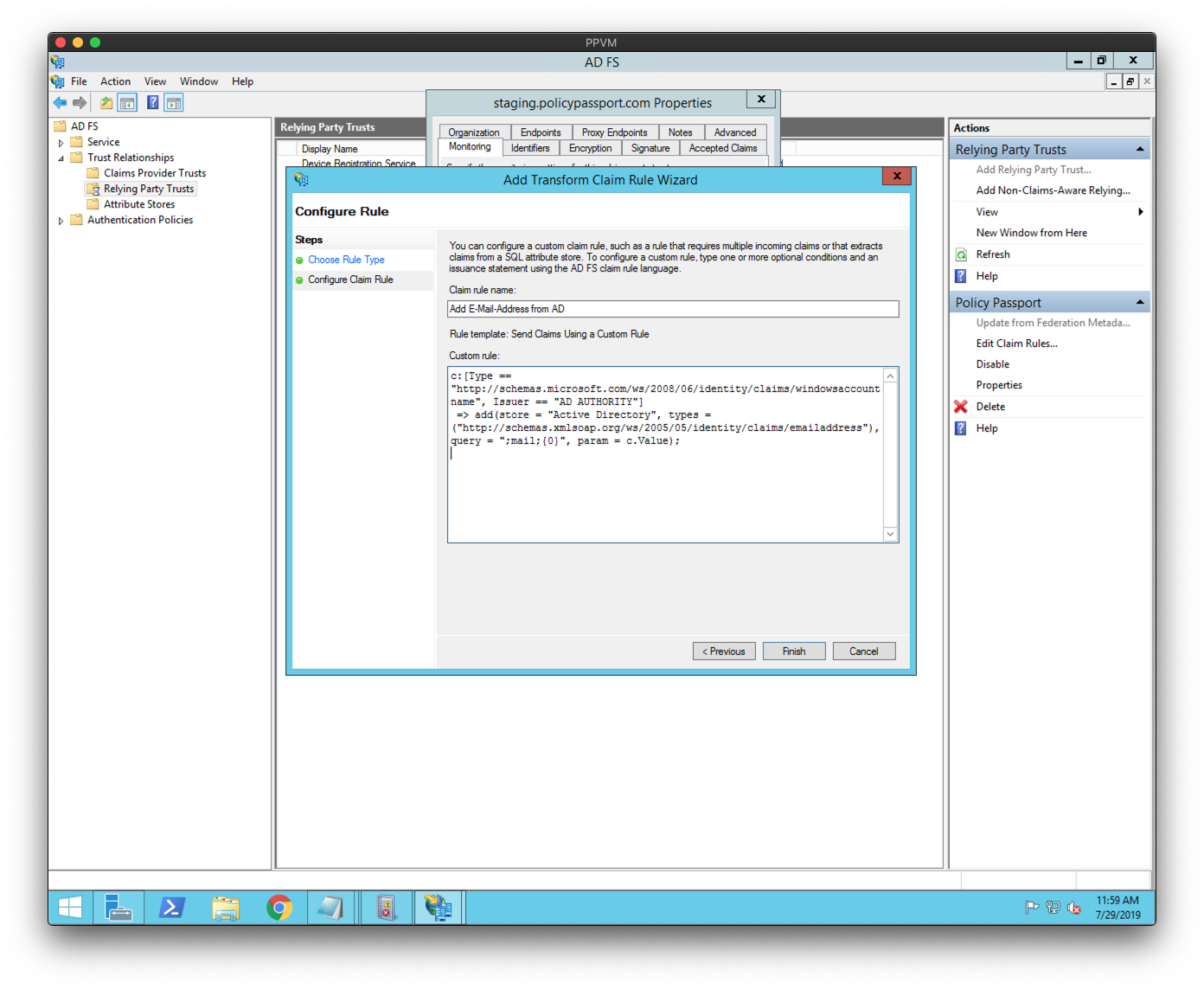Select Attribute Stores tree item
This screenshot has width=1204, height=989.
[x=139, y=204]
